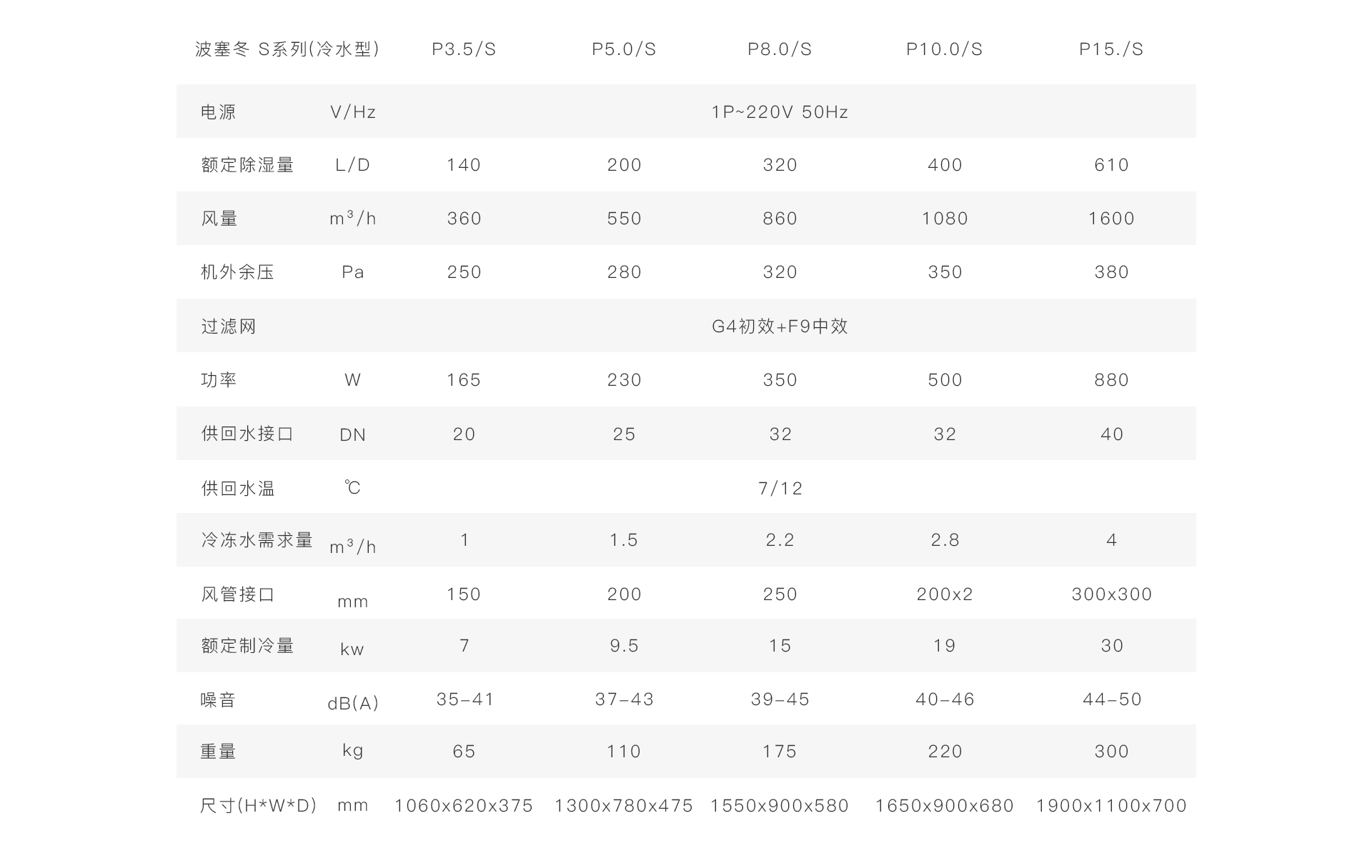
Task: Select power value 880
Action: coord(1111,380)
